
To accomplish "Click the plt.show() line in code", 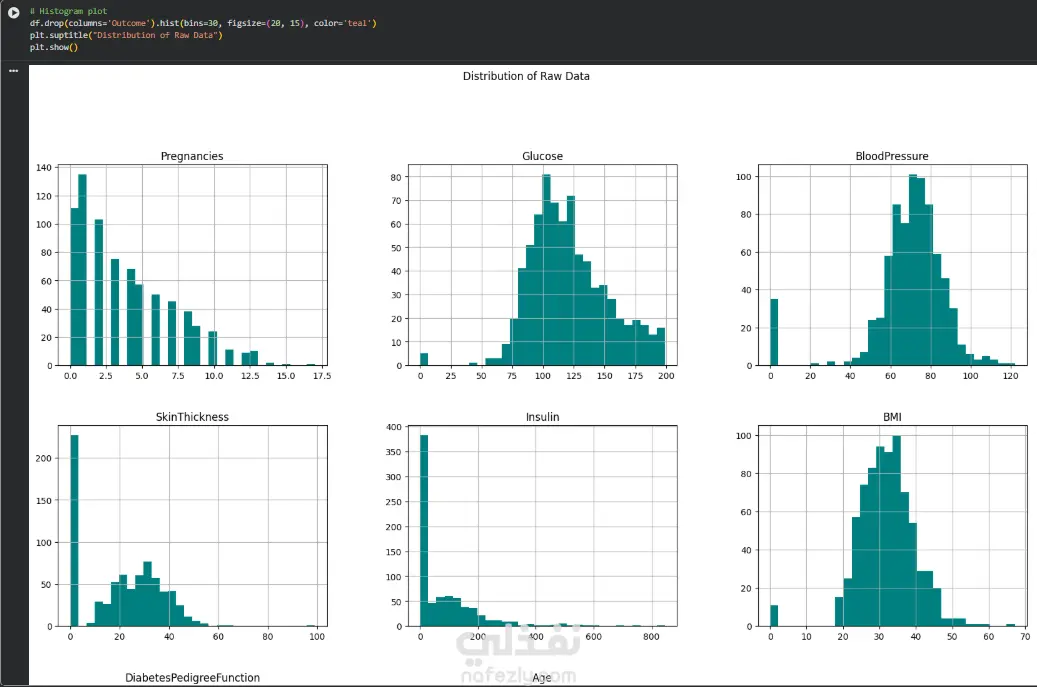I will pos(54,47).
